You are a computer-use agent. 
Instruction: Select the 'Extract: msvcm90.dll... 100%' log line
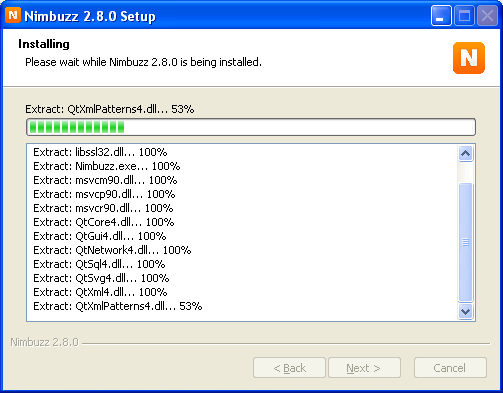105,180
